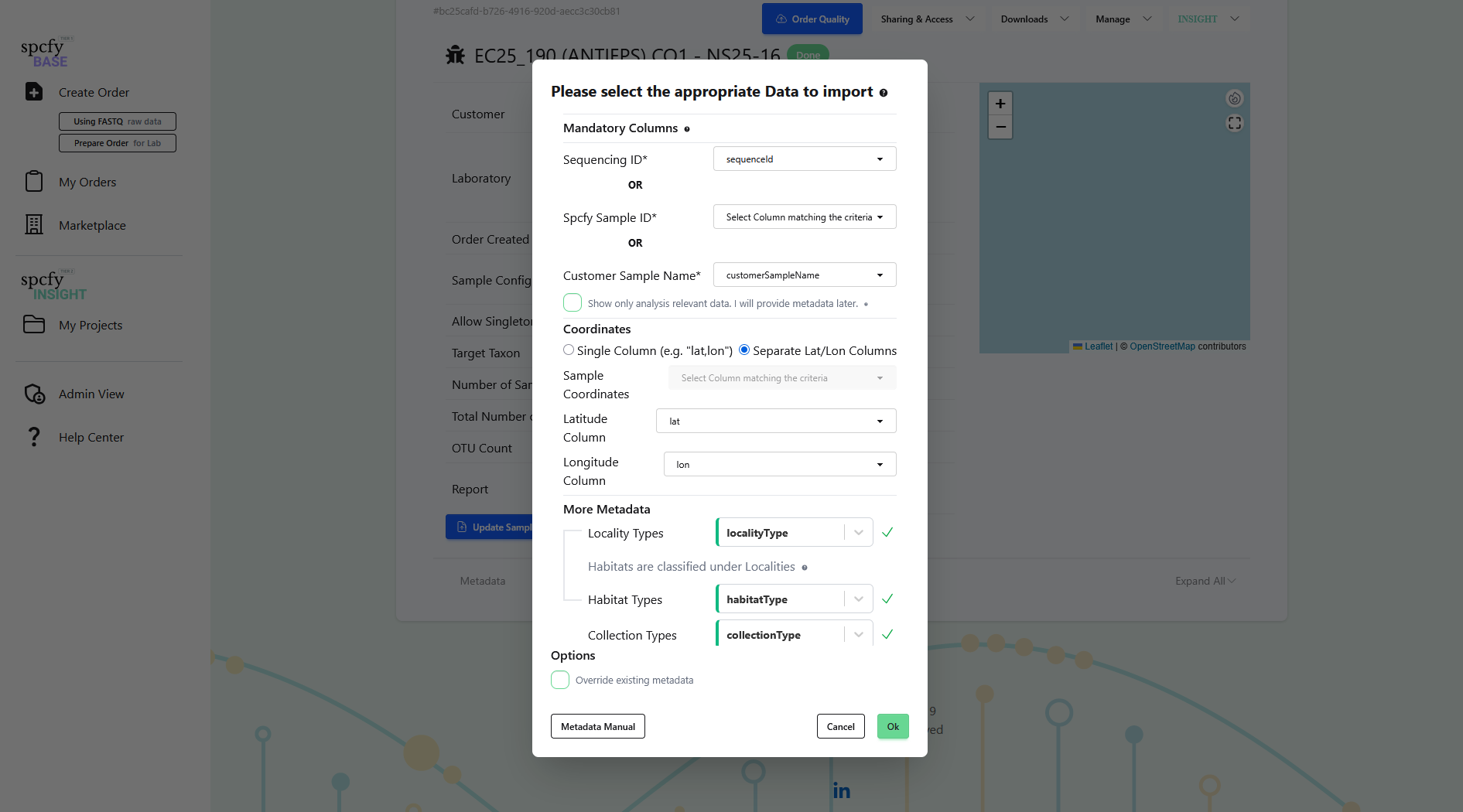Switch to the Metadata tab
Image resolution: width=1463 pixels, height=812 pixels.
coord(483,581)
